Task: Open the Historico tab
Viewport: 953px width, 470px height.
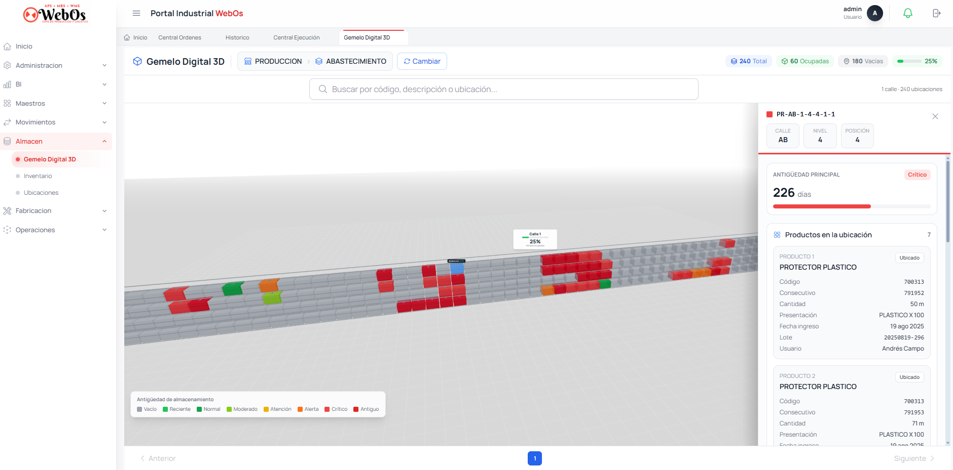Action: pos(237,37)
